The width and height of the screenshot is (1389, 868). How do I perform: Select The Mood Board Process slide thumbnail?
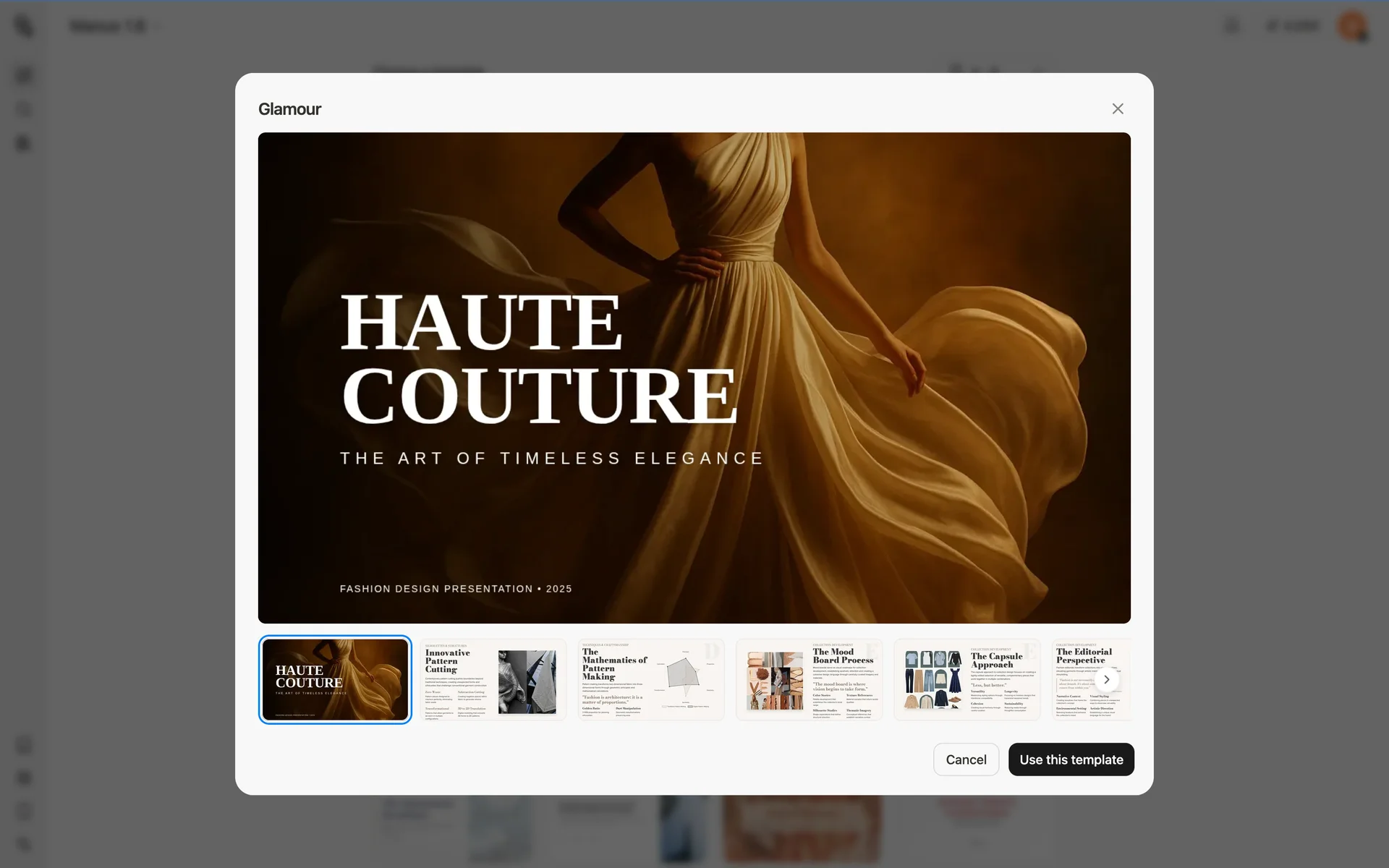809,679
